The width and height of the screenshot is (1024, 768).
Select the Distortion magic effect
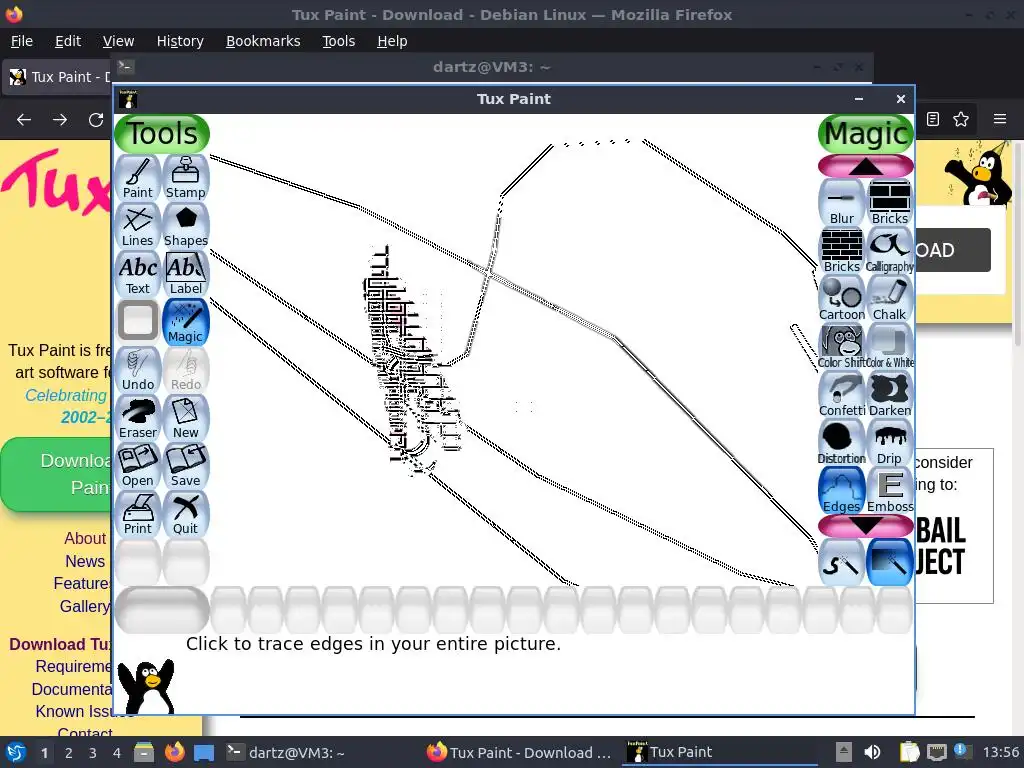(x=842, y=443)
